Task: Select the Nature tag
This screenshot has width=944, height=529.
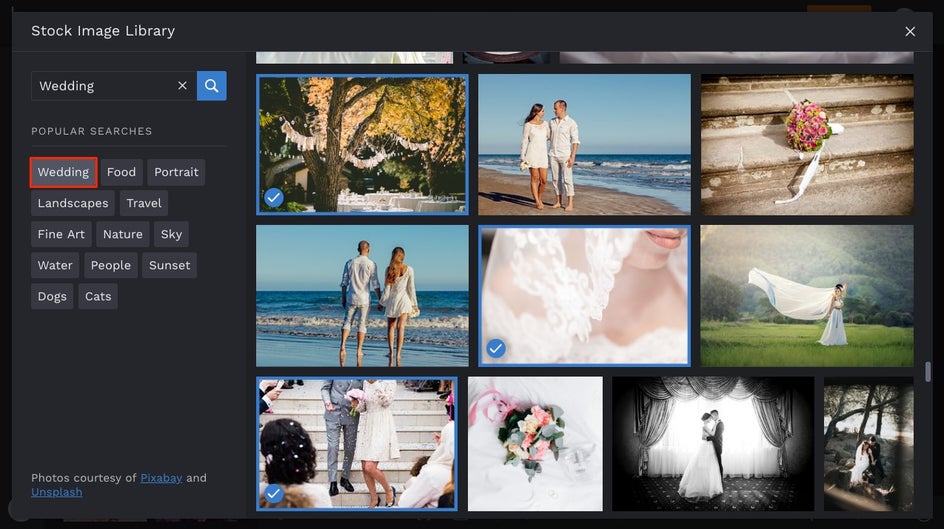Action: coord(123,234)
